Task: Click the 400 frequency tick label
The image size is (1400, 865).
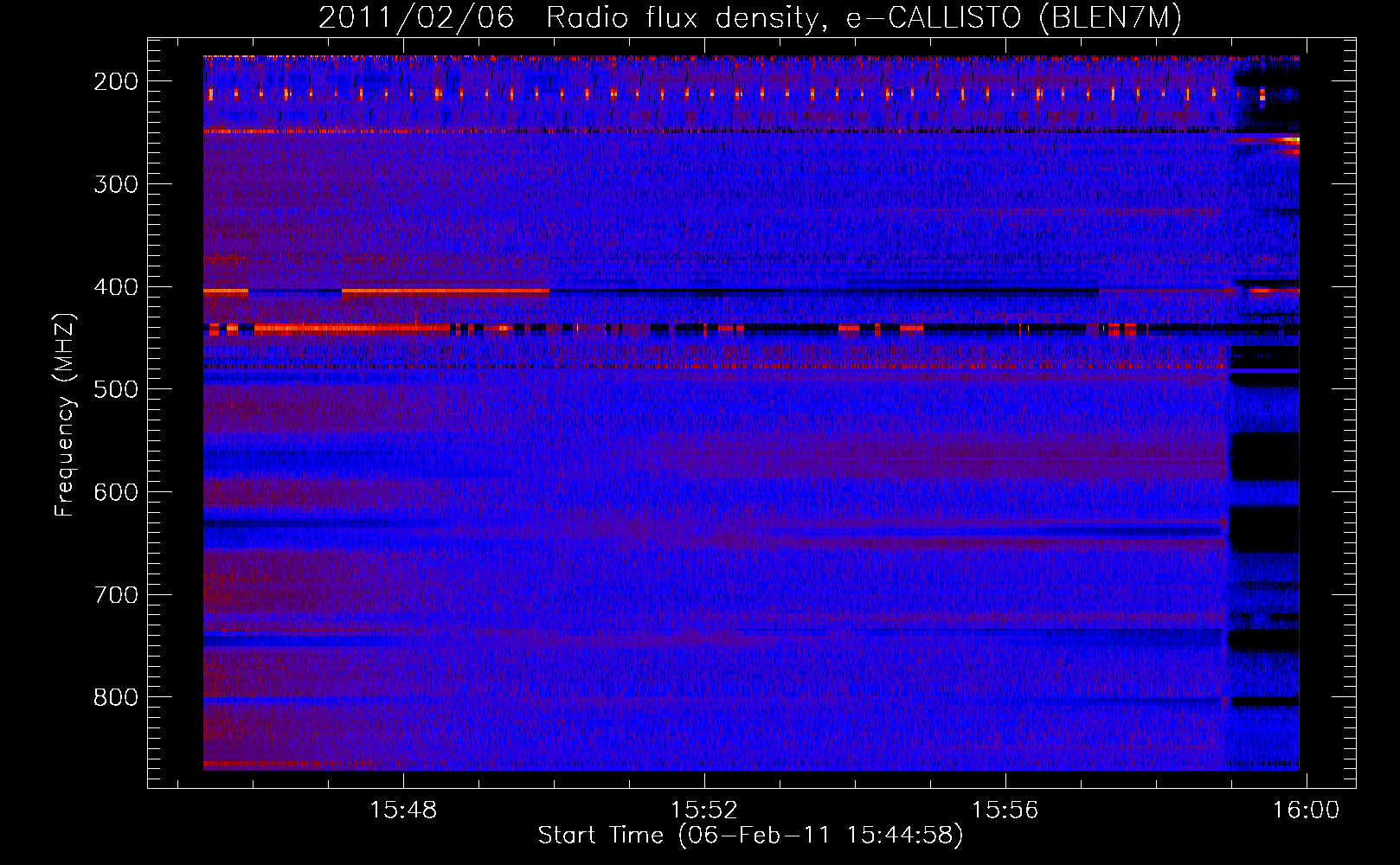Action: [x=116, y=287]
